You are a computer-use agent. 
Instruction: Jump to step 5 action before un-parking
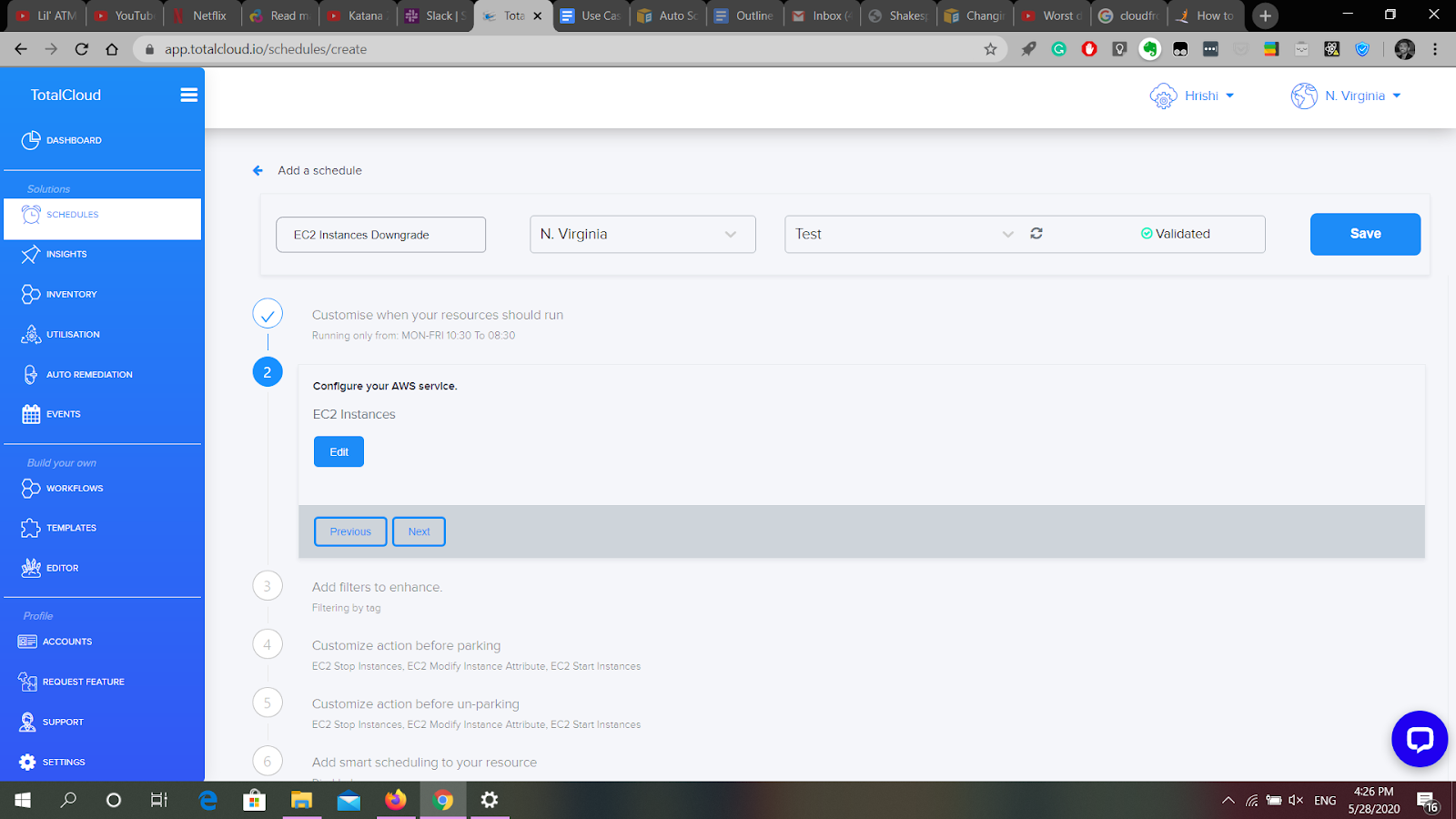click(268, 703)
